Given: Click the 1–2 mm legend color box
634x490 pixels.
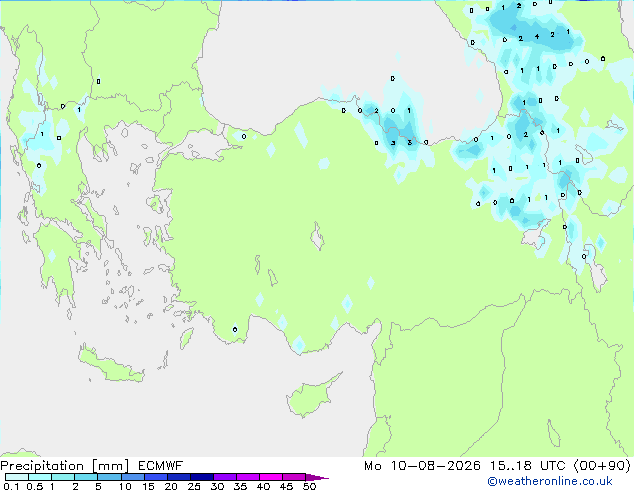Looking at the screenshot, I should coord(63,477).
